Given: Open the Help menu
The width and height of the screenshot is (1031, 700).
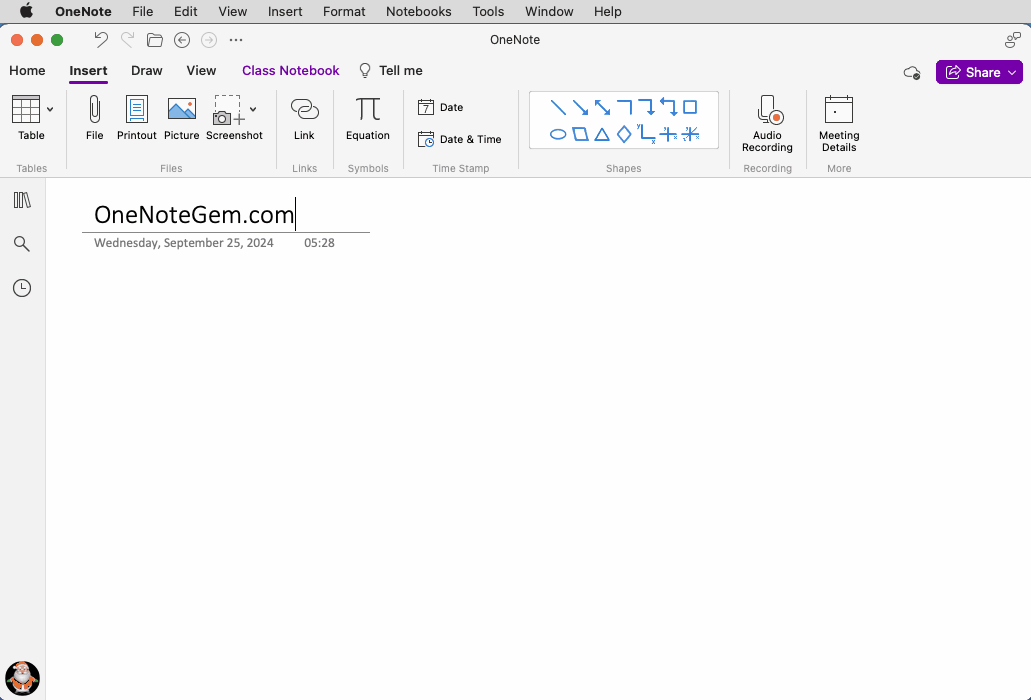Looking at the screenshot, I should click(x=608, y=11).
